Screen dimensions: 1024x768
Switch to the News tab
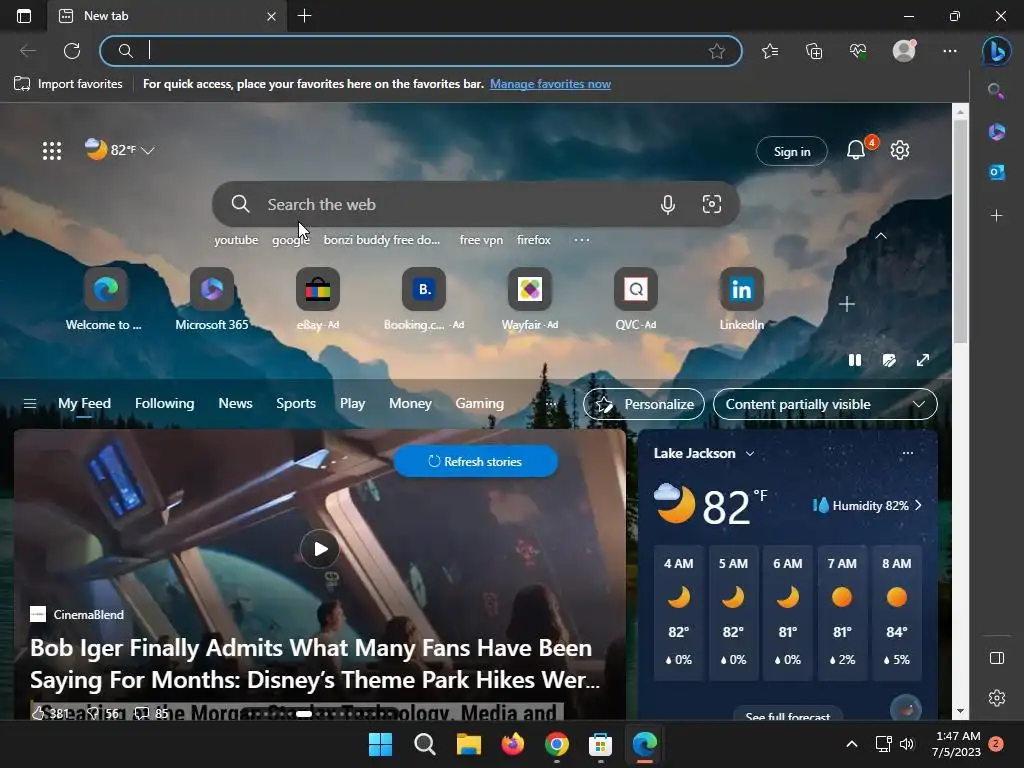point(235,404)
